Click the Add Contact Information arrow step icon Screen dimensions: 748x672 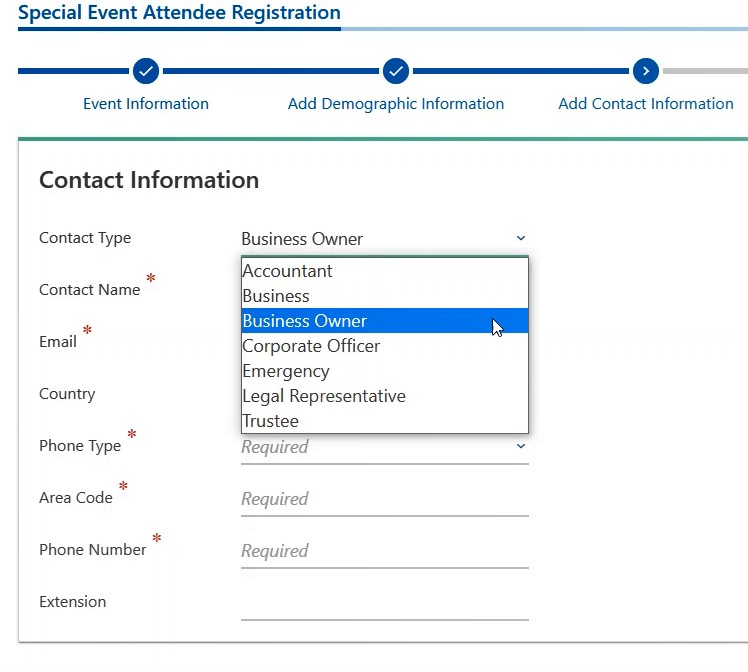point(646,71)
